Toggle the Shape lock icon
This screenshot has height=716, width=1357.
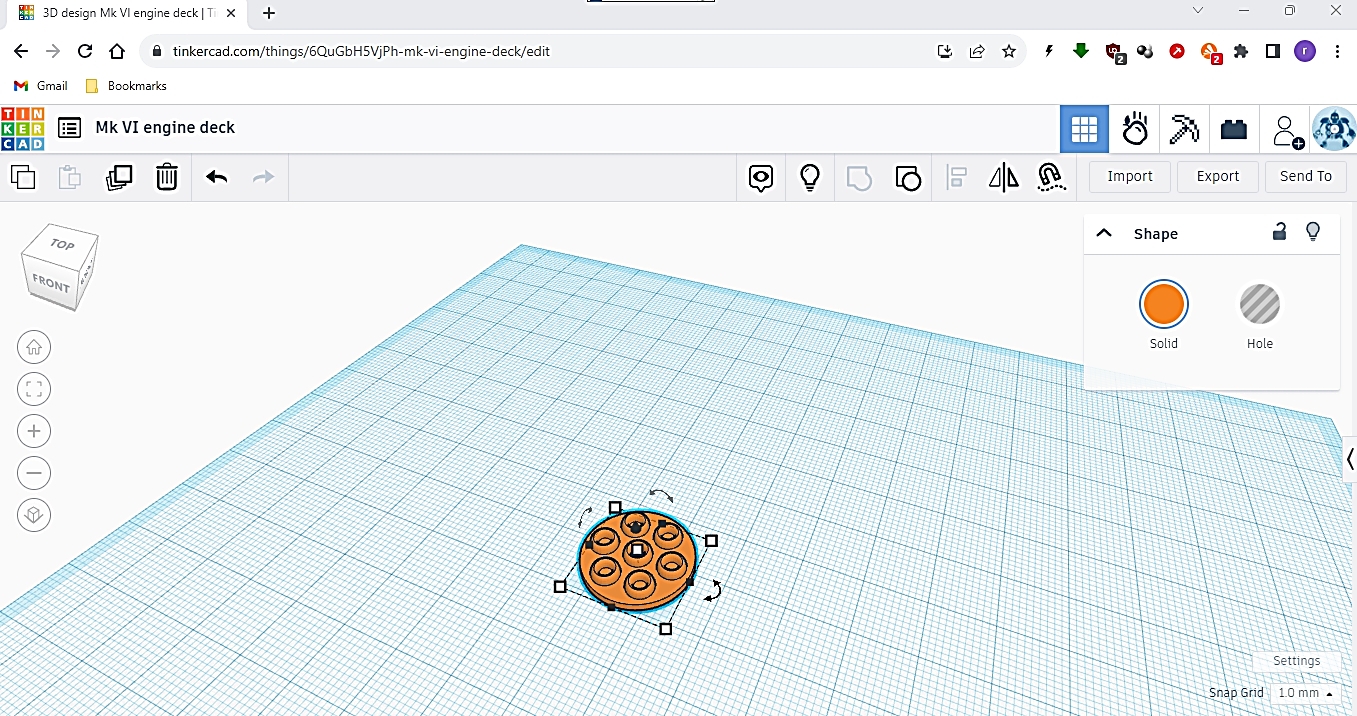click(x=1279, y=232)
